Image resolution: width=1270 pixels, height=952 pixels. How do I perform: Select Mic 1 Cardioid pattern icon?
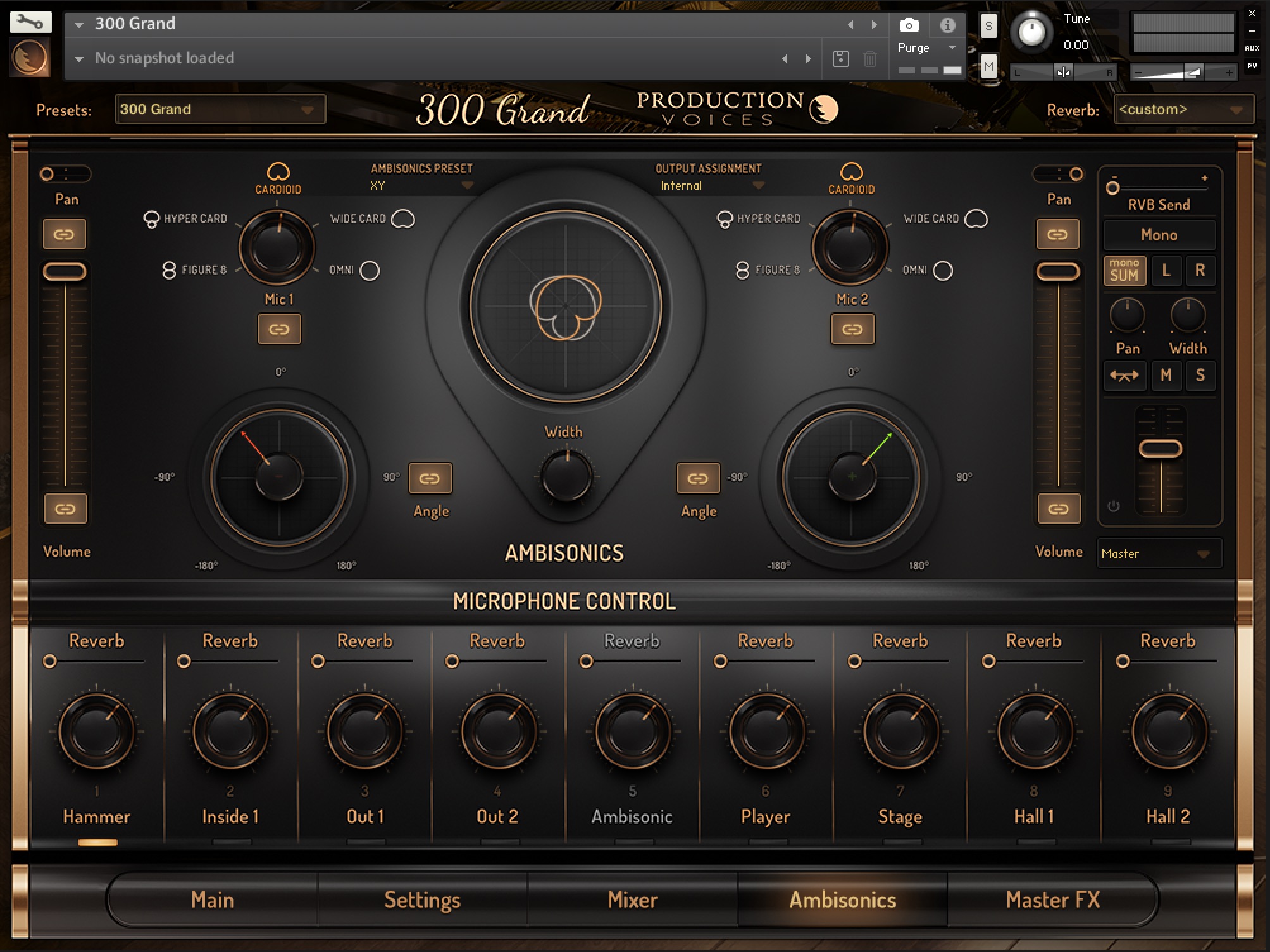coord(278,172)
